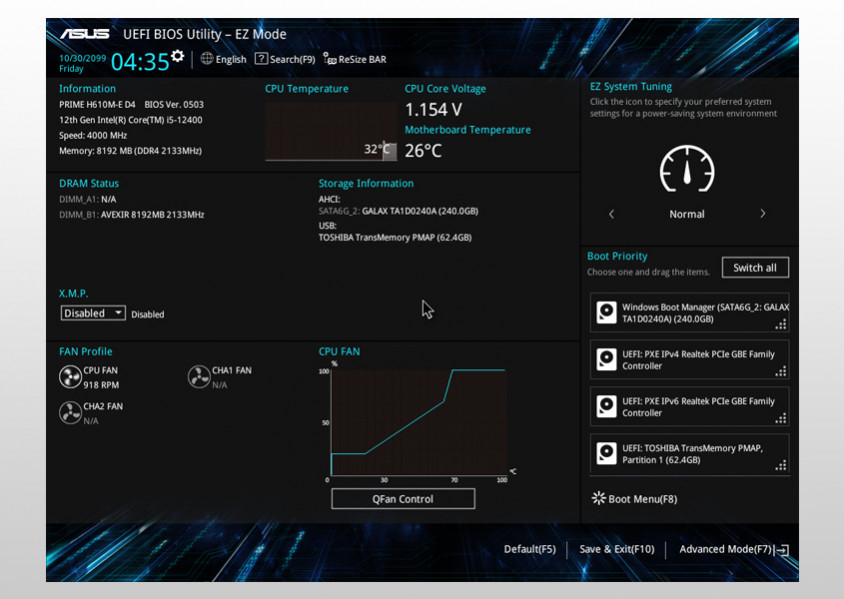Open Search (F9)
Viewport: 844px width, 599px height.
[285, 59]
